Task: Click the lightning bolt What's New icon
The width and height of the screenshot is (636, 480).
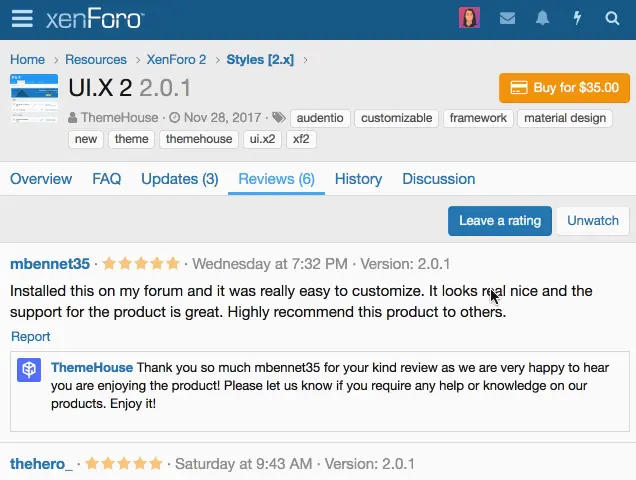Action: [x=577, y=18]
